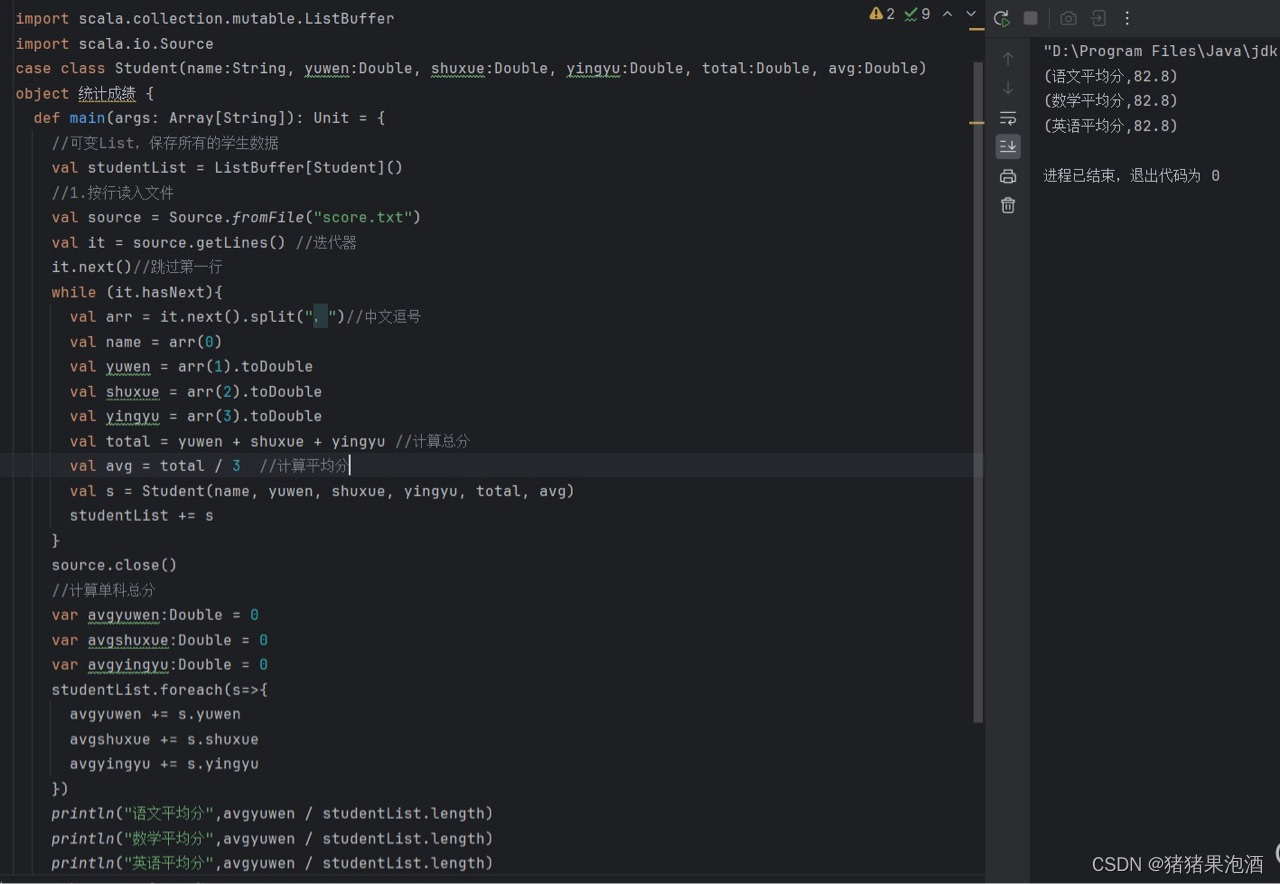
Task: Click the object name "统计成绩"
Action: 107,94
